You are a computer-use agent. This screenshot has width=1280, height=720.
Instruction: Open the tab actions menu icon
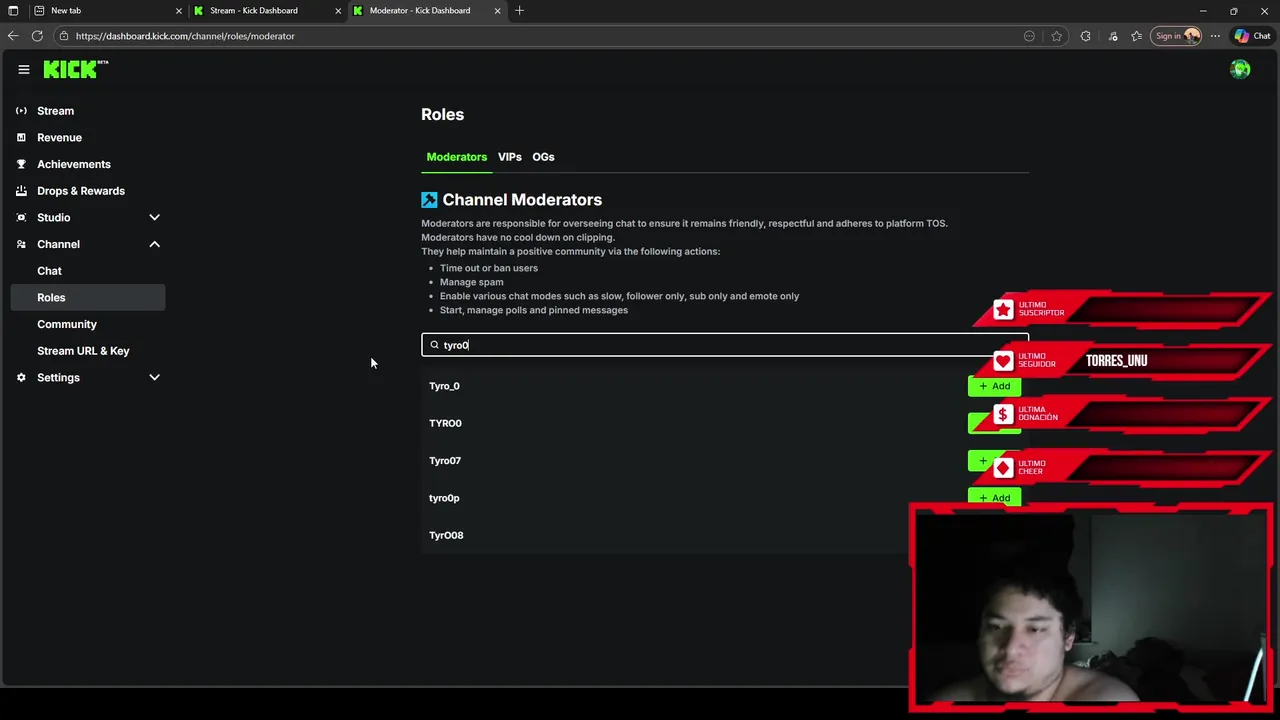pyautogui.click(x=13, y=10)
